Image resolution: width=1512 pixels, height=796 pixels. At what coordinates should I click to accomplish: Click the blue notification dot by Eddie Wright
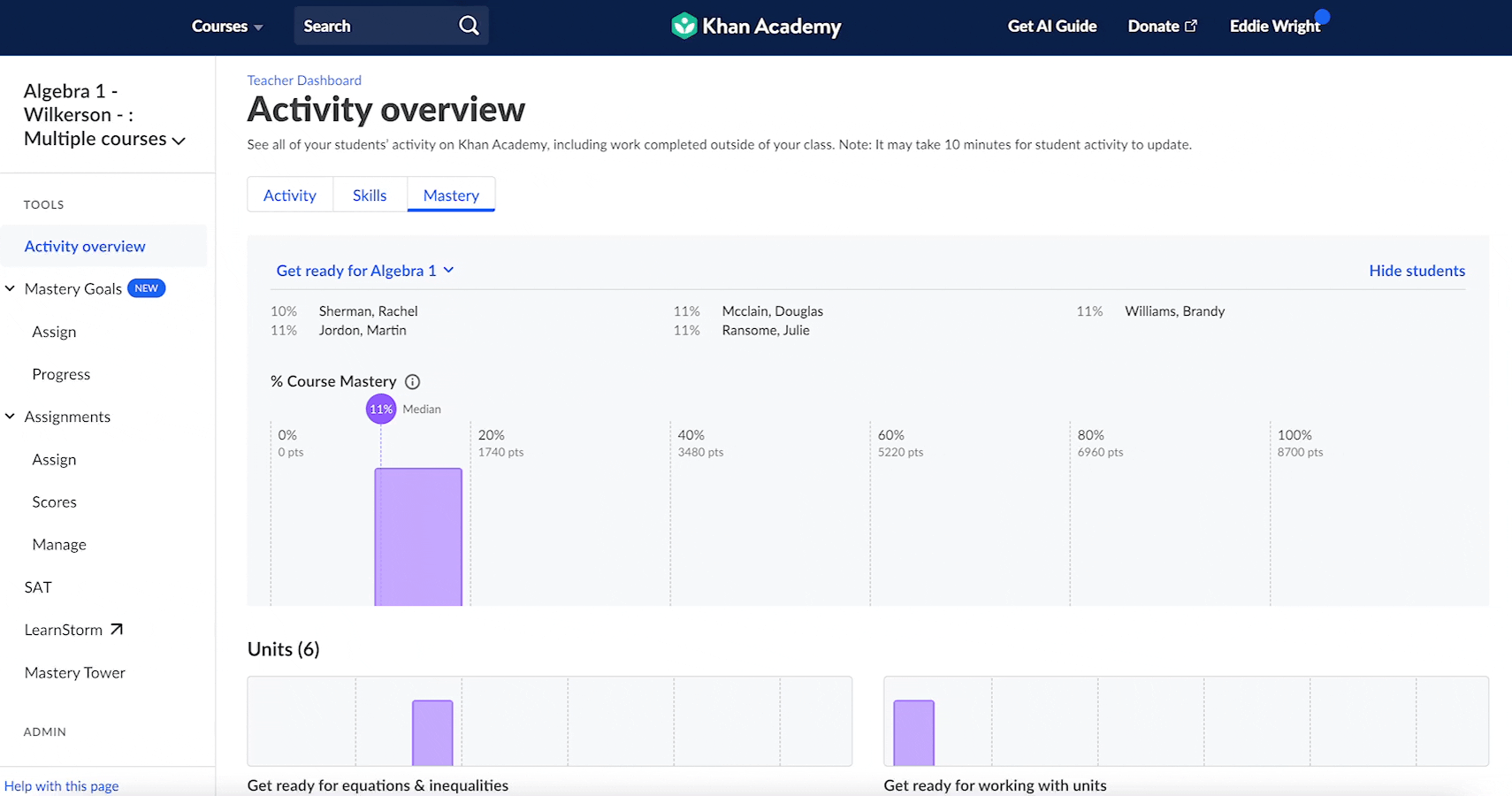pyautogui.click(x=1322, y=16)
